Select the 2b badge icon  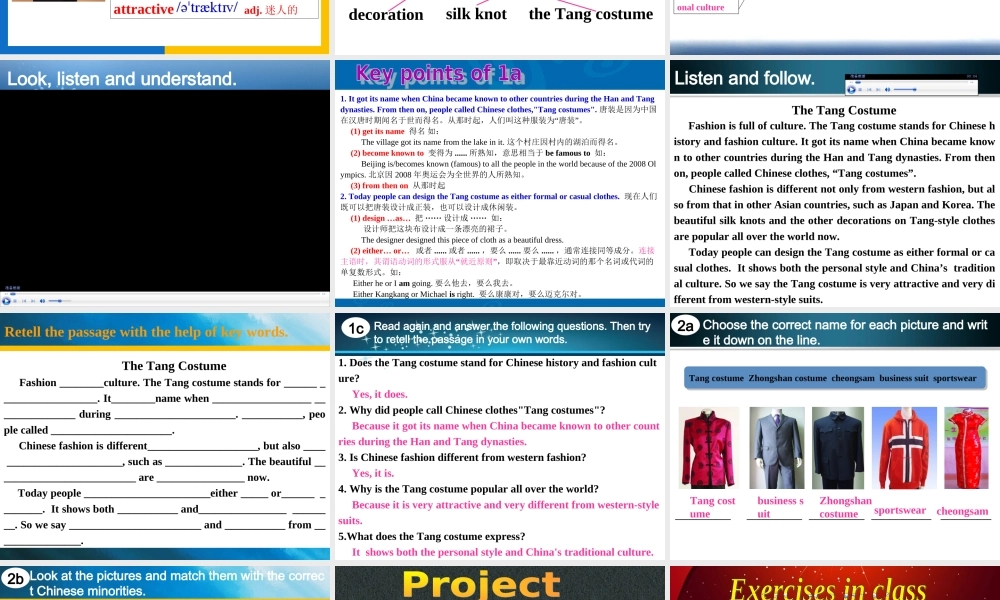pyautogui.click(x=15, y=578)
